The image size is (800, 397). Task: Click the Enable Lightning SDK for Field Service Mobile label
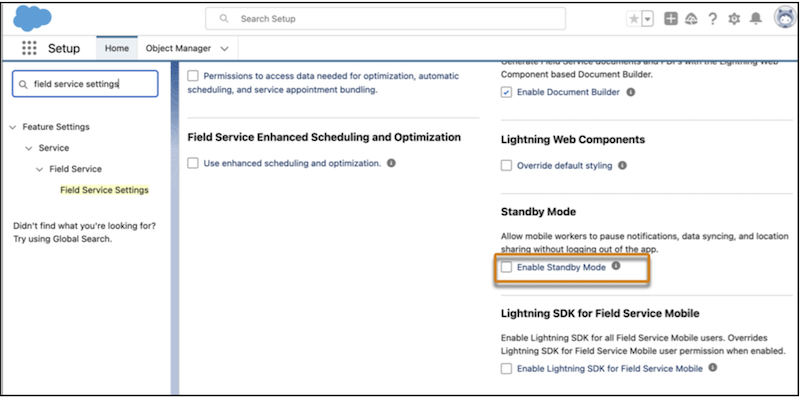610,368
